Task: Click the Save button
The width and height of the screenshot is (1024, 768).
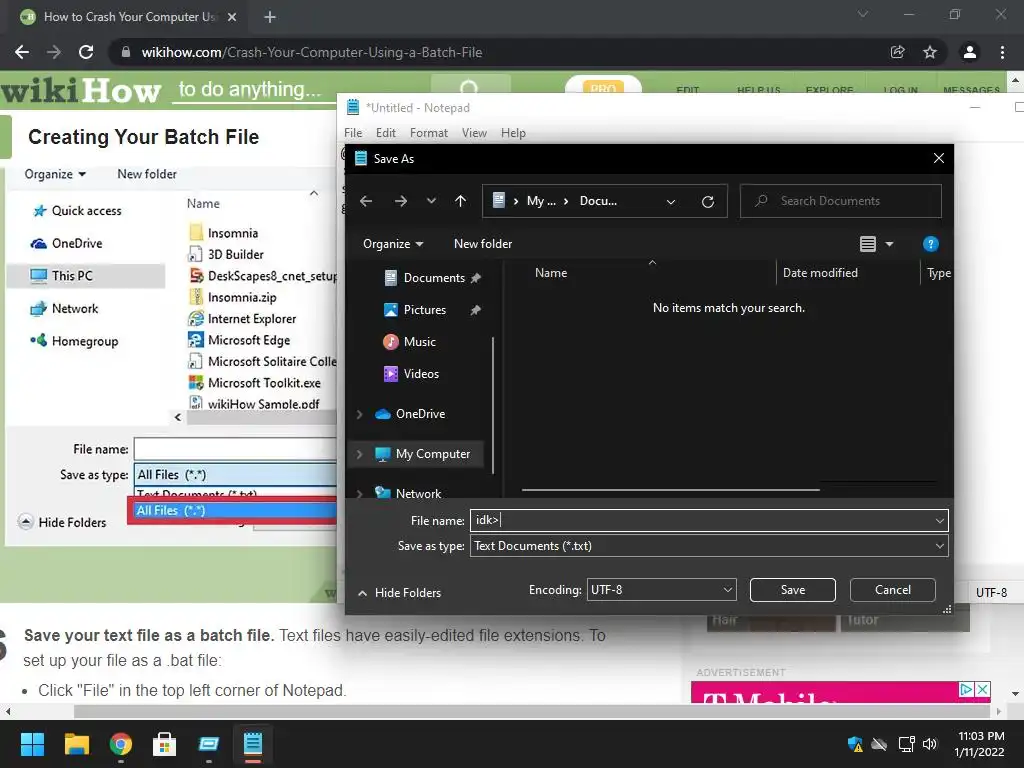Action: tap(793, 590)
